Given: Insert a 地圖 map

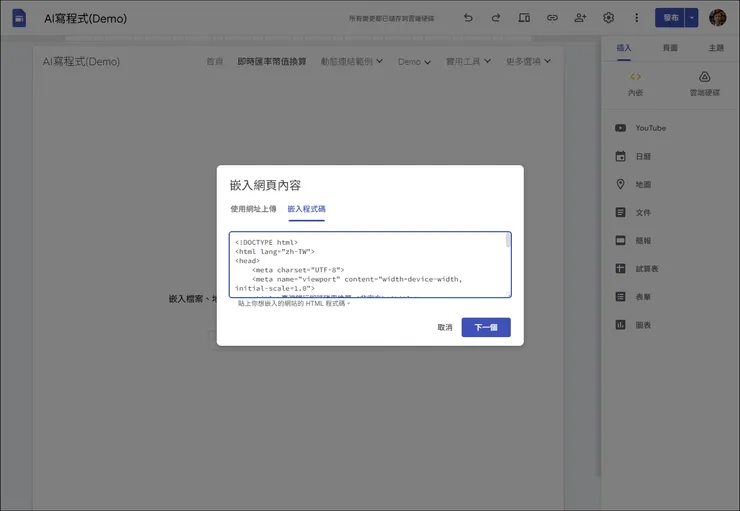Looking at the screenshot, I should (x=633, y=184).
